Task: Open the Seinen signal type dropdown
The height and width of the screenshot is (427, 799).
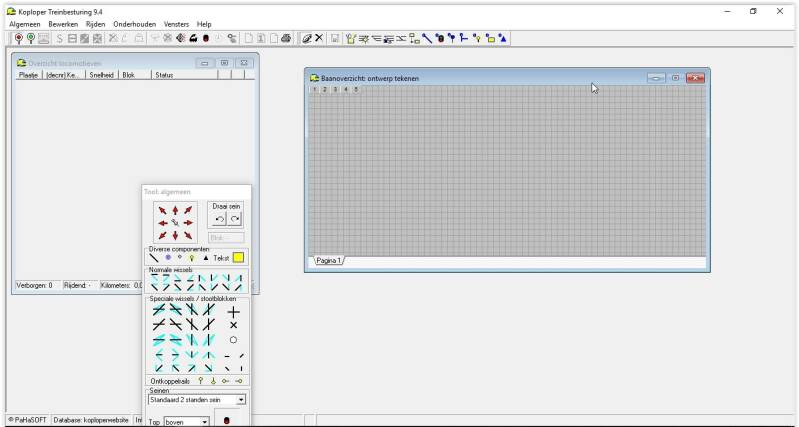Action: [x=241, y=400]
